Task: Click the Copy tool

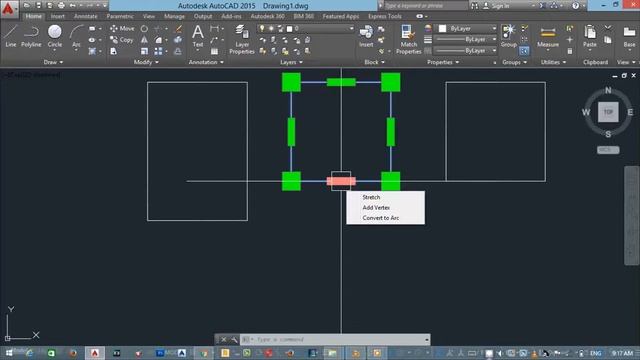Action: point(122,40)
